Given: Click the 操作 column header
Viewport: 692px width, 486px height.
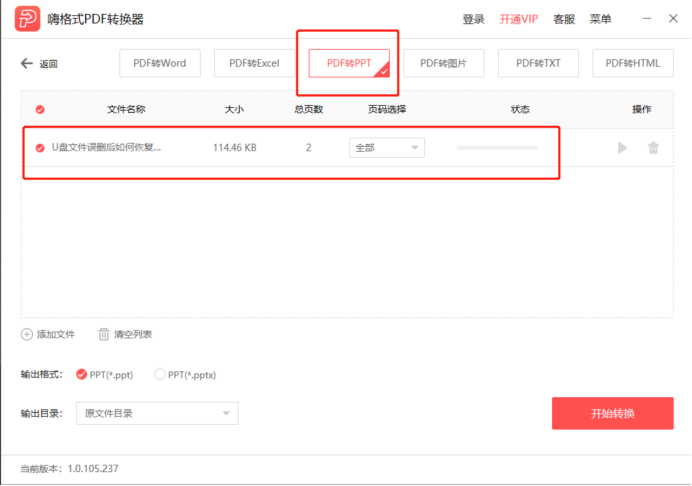Looking at the screenshot, I should [642, 109].
